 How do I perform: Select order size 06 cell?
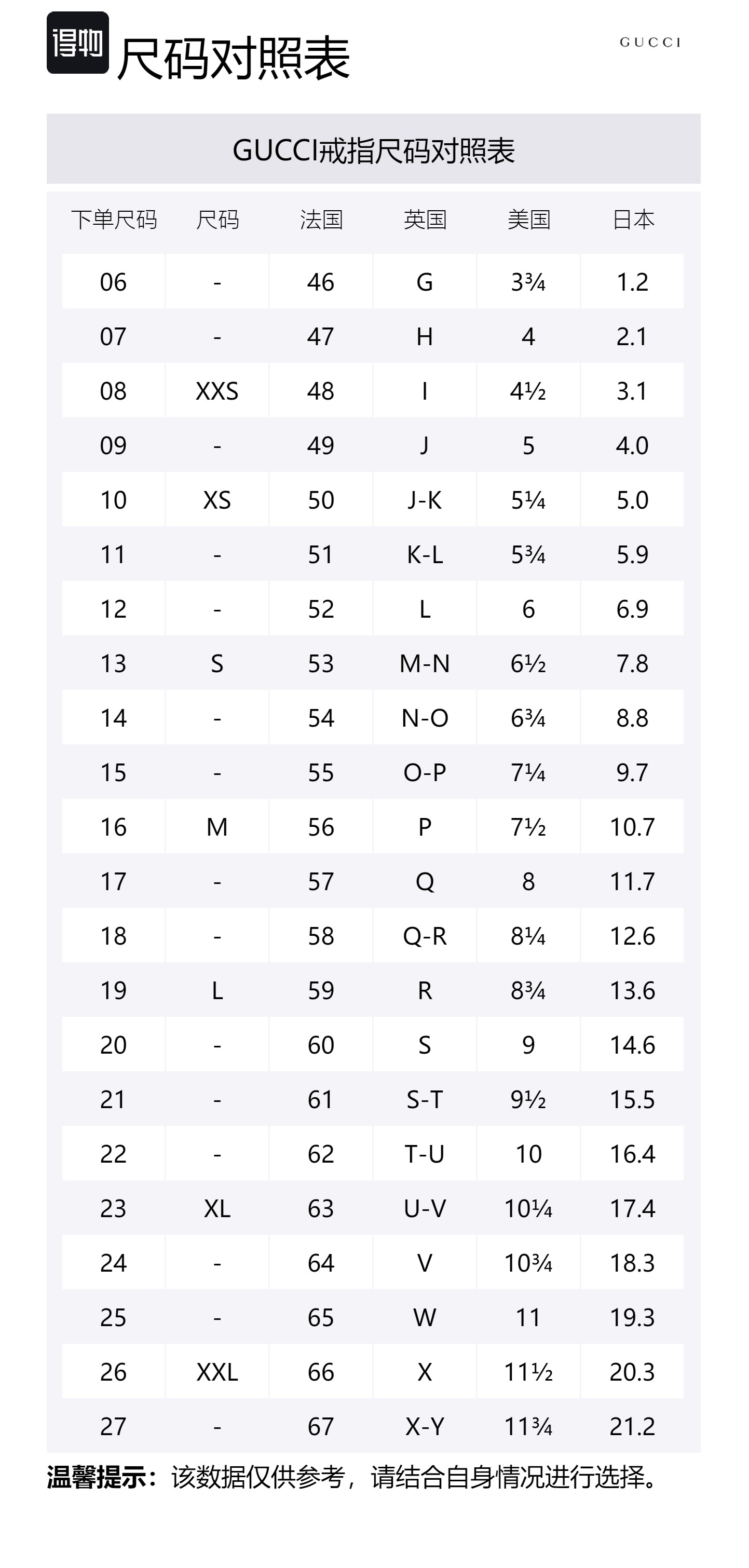click(113, 282)
